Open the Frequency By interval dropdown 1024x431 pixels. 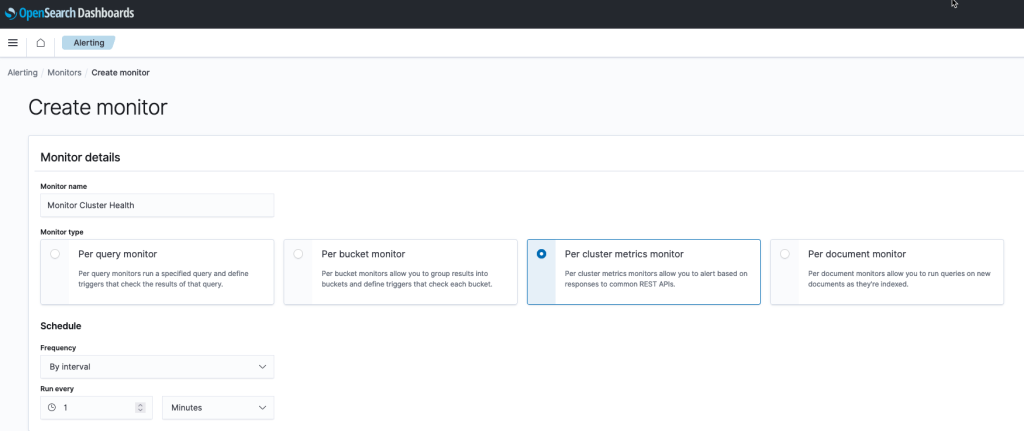coord(157,367)
